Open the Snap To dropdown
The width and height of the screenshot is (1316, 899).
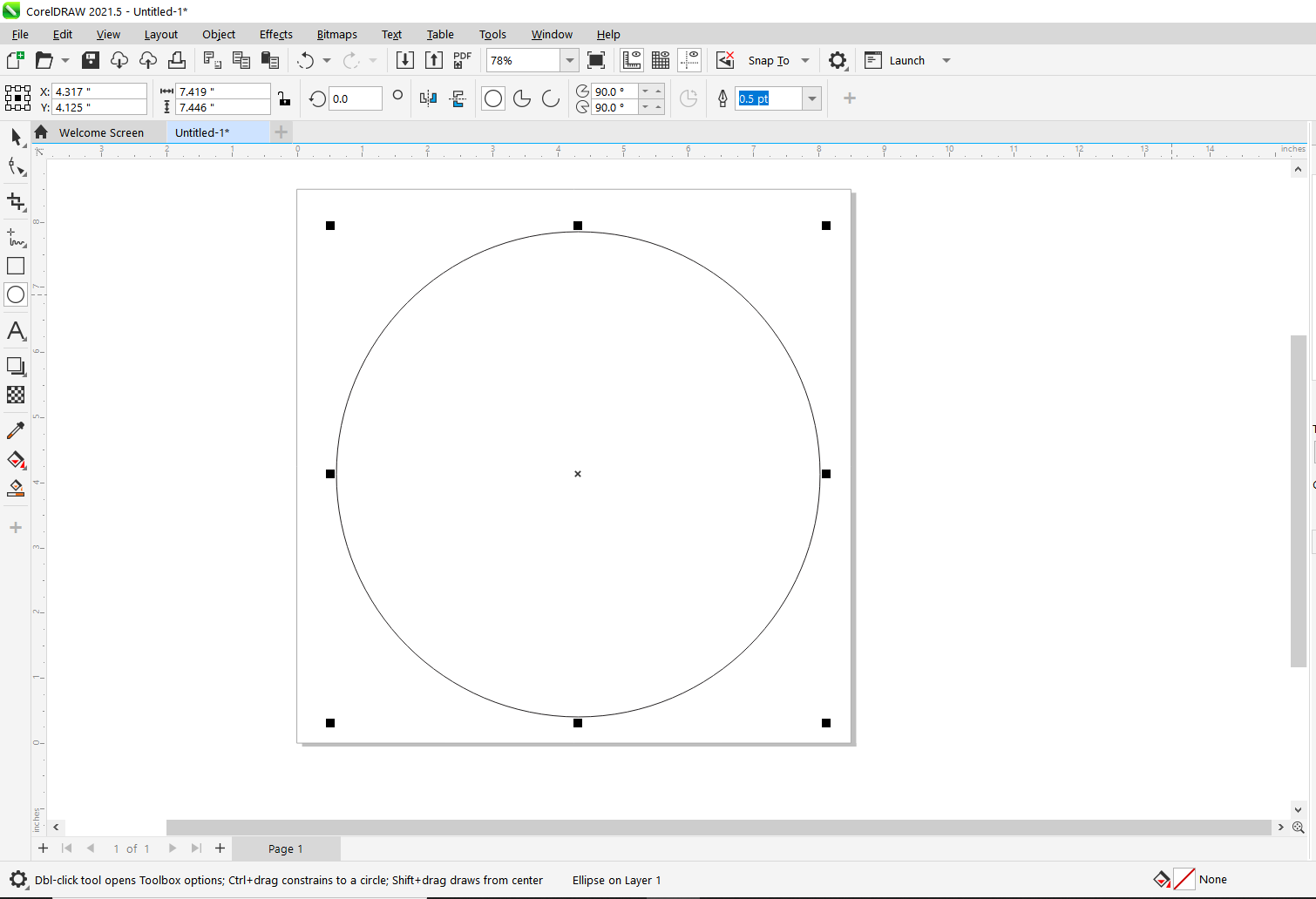(804, 60)
